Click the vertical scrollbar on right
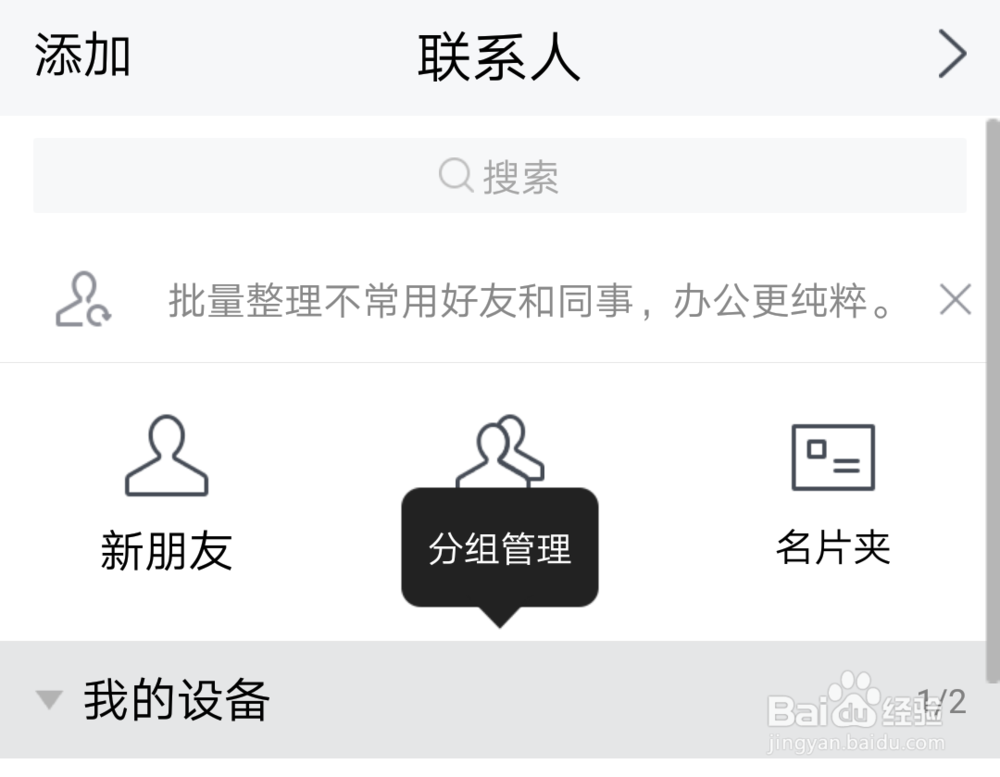Image resolution: width=1000 pixels, height=777 pixels. 992,401
